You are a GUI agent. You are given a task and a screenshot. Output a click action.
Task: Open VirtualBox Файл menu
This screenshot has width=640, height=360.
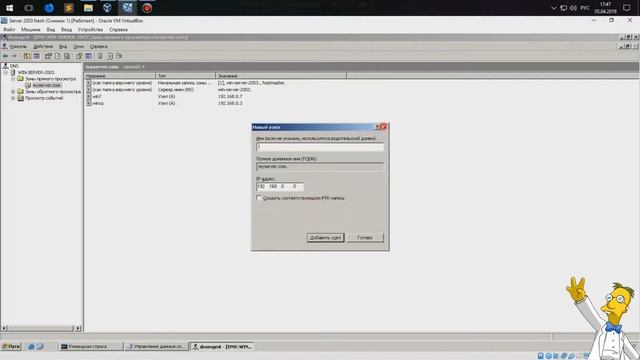coord(9,29)
